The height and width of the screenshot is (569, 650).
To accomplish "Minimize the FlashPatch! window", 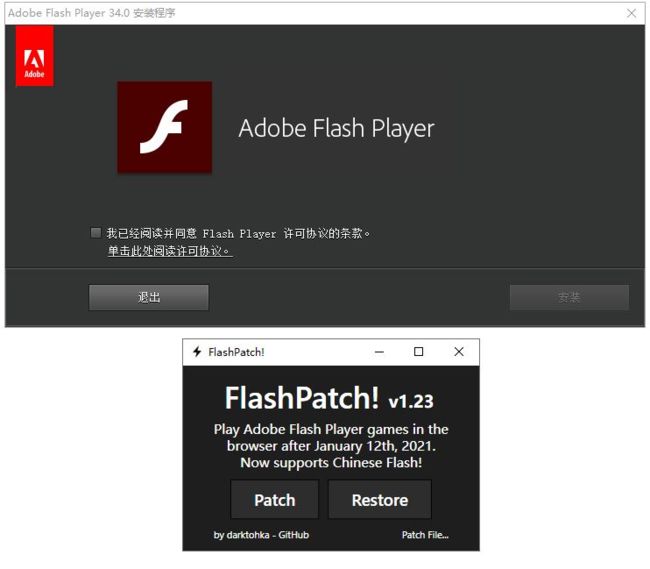I will [379, 352].
